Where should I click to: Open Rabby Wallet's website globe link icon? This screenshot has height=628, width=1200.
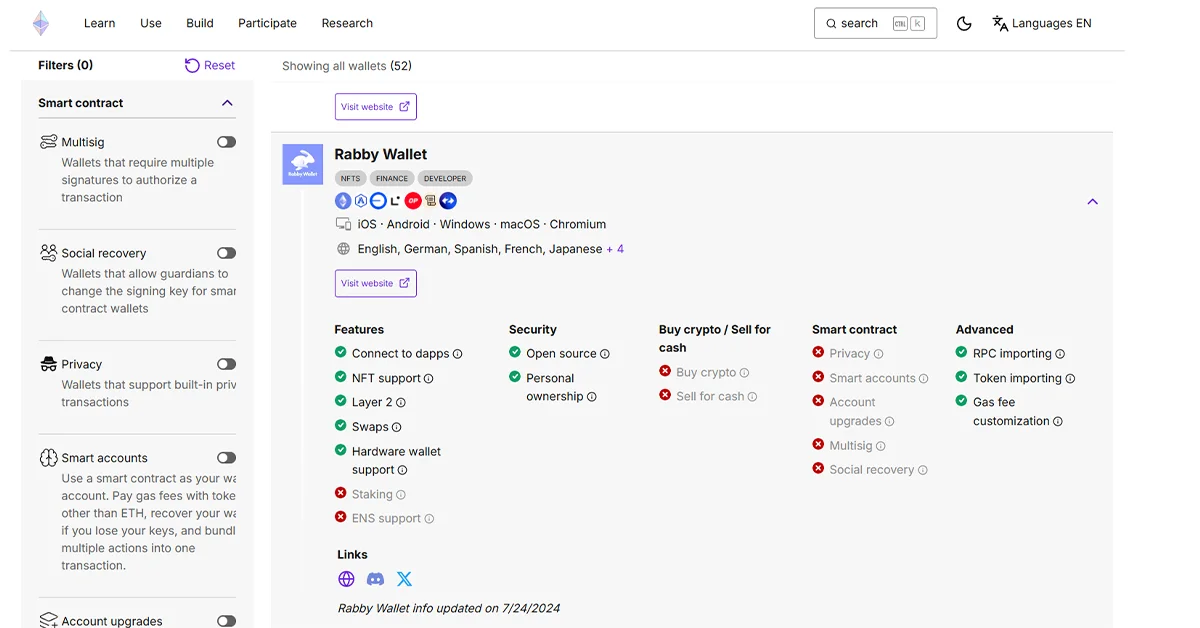tap(346, 579)
